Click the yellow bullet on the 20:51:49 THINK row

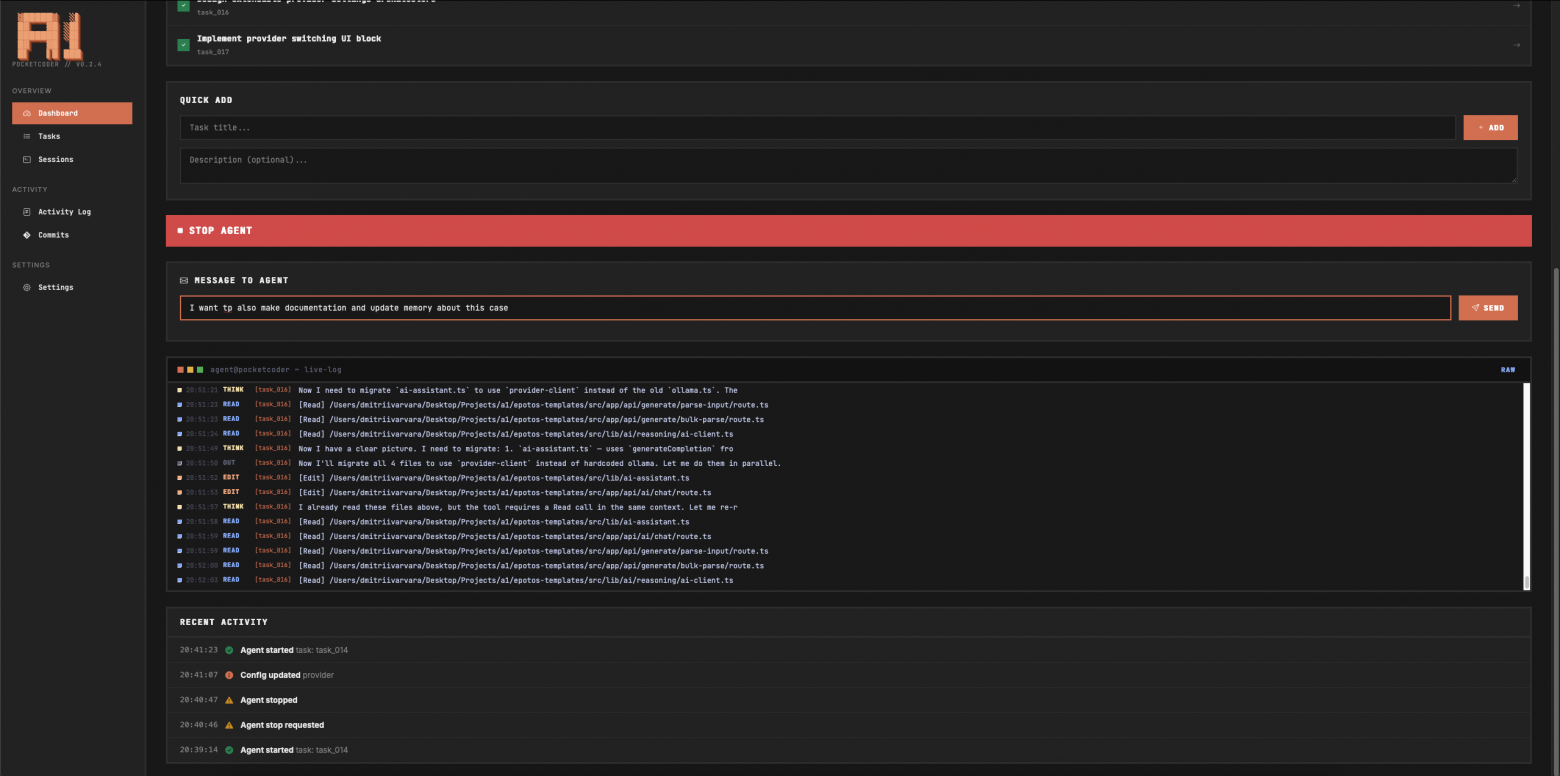click(x=179, y=449)
